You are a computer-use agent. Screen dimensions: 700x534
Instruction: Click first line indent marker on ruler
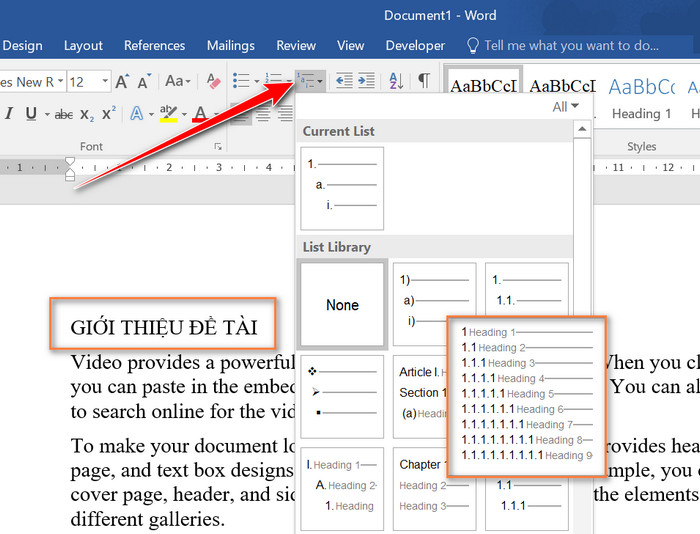[70, 161]
